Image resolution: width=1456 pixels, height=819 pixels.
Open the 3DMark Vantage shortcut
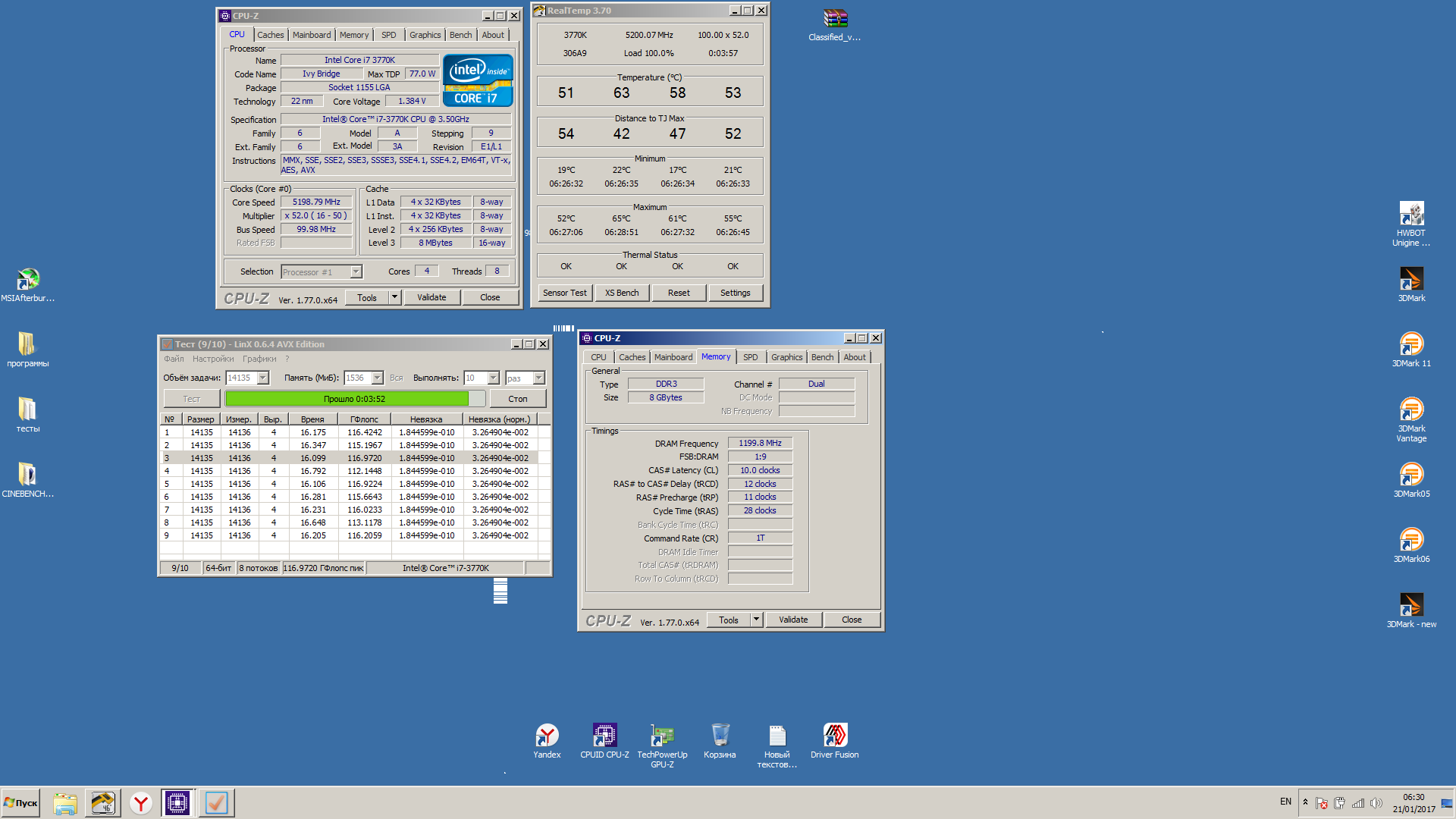tap(1411, 419)
